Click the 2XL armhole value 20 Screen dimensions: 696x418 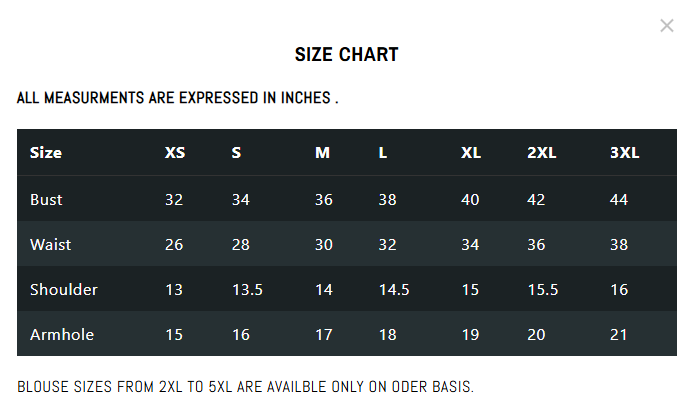point(536,335)
